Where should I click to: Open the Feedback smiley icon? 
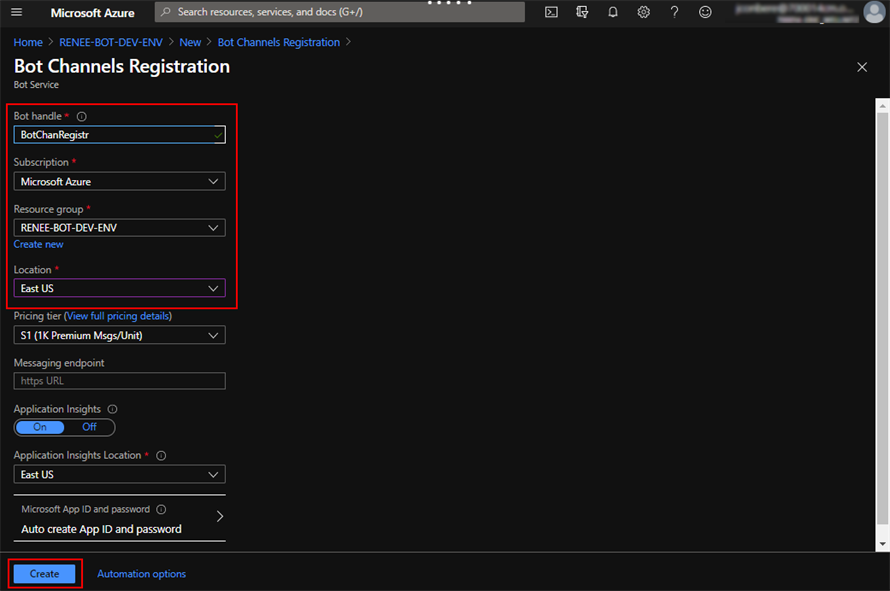click(704, 12)
